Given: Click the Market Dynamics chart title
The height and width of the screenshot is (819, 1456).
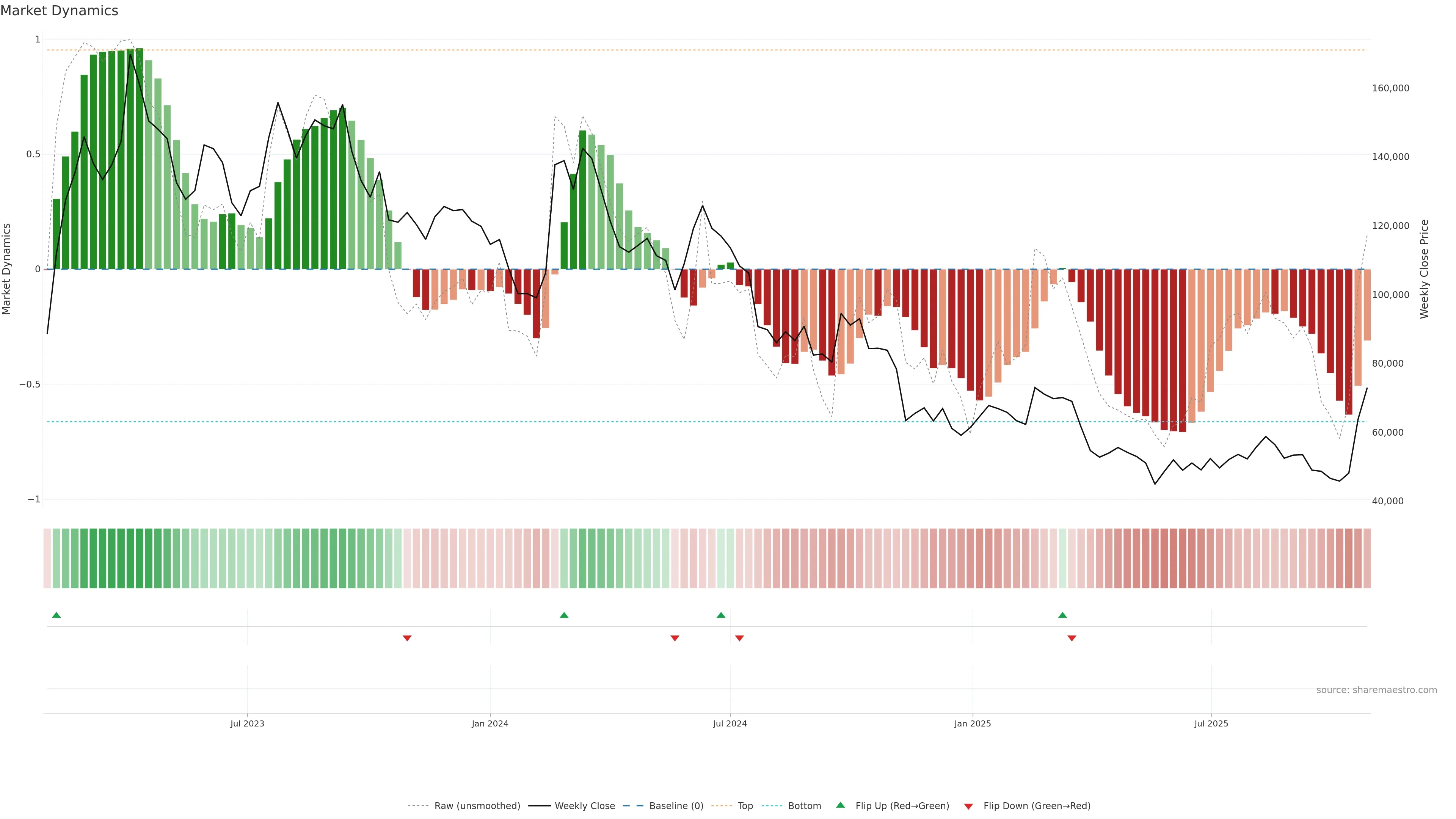Looking at the screenshot, I should coord(60,11).
